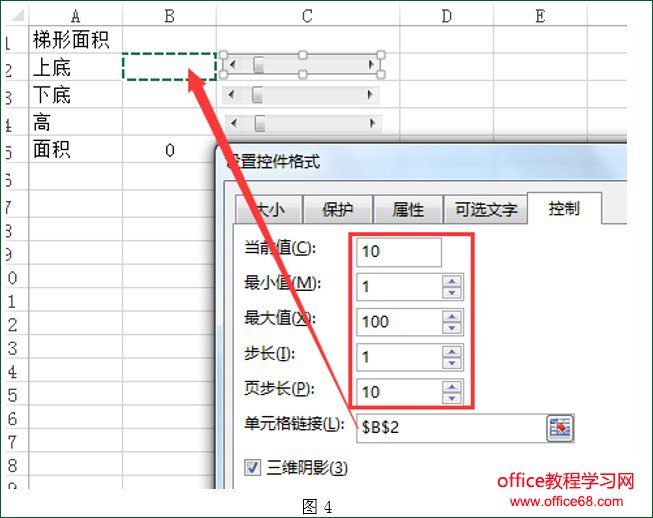Switch to the 可选文字 tab
This screenshot has width=653, height=518.
[486, 209]
